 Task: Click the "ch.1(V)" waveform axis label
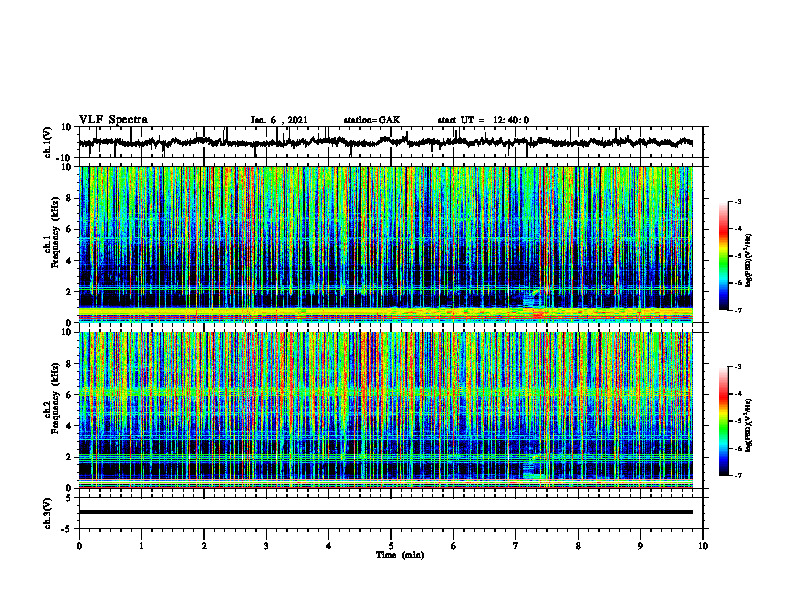(x=47, y=142)
